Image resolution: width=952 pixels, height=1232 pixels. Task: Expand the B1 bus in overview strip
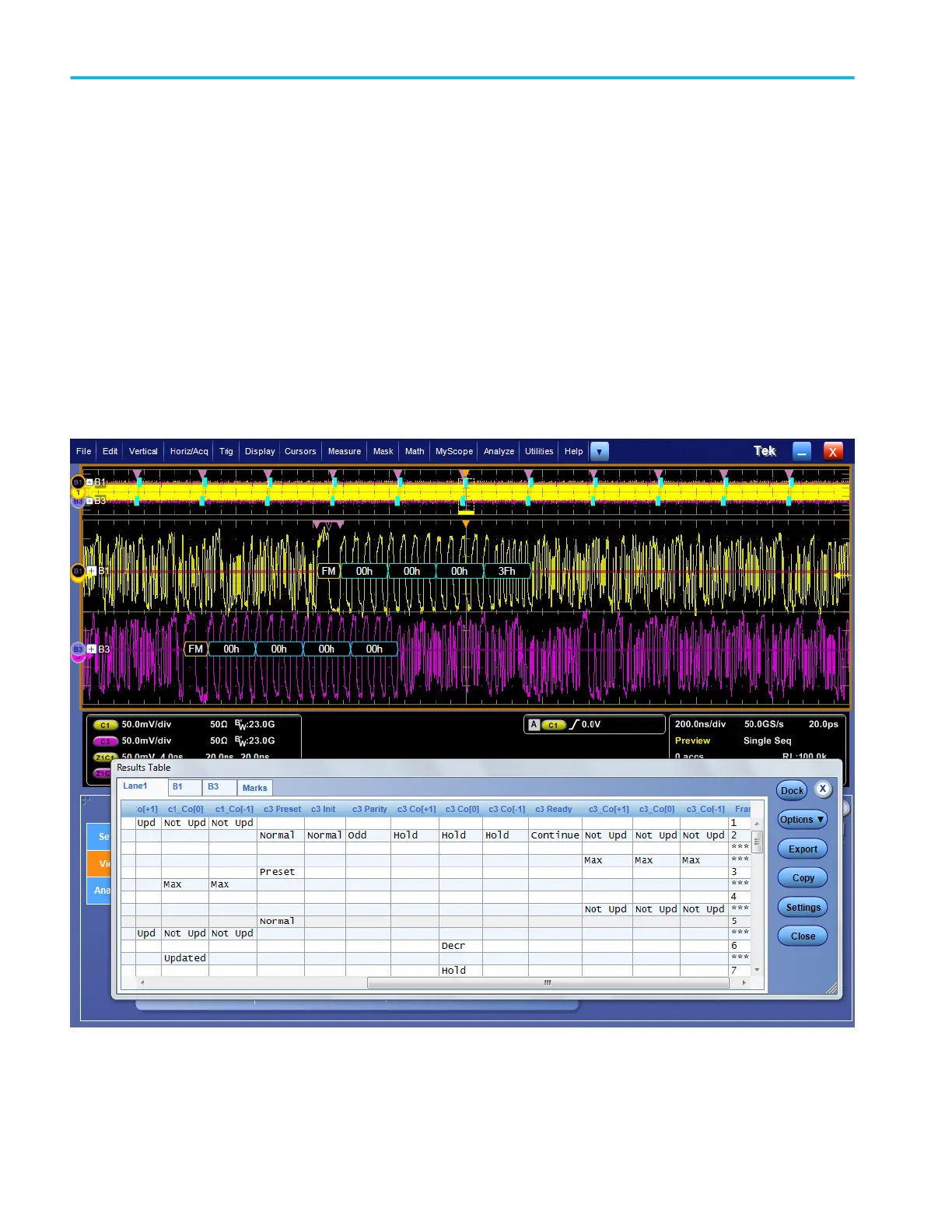[x=89, y=482]
